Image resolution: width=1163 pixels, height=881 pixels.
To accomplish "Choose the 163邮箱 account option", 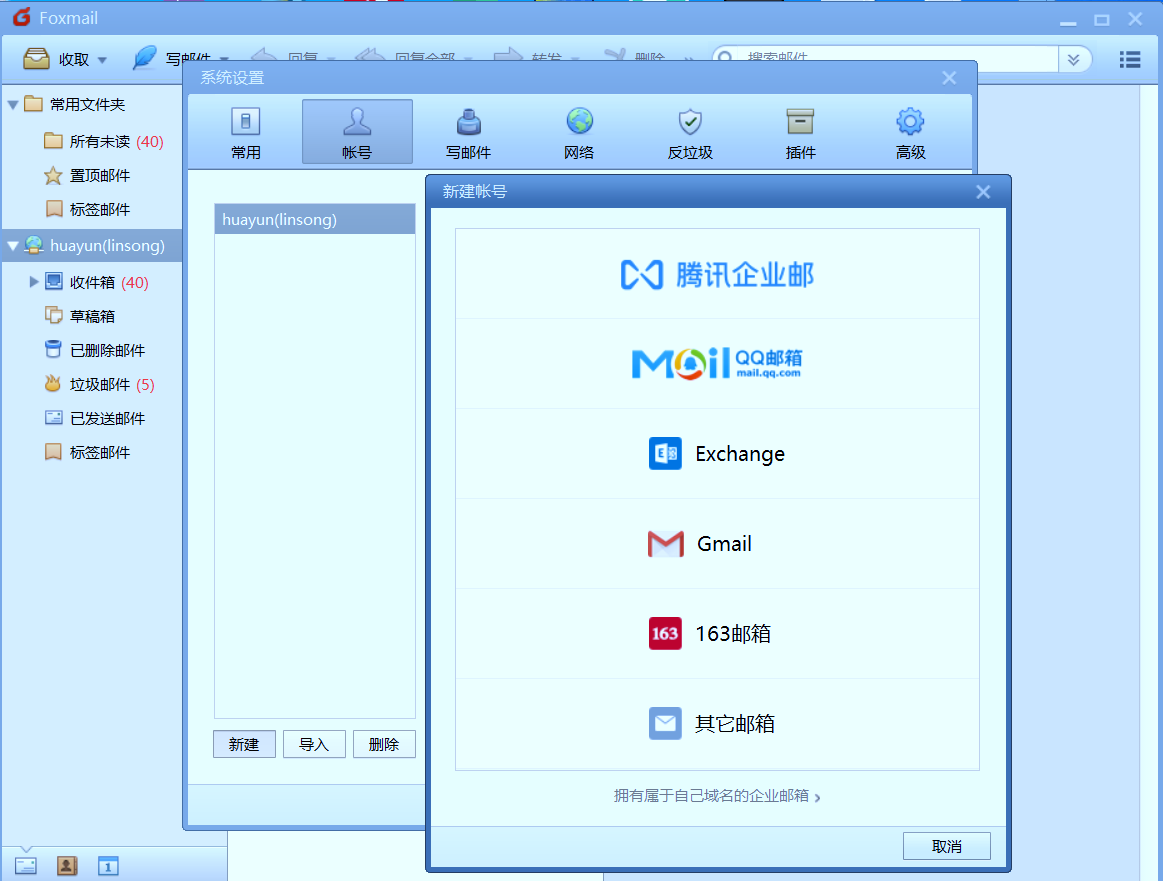I will [716, 633].
